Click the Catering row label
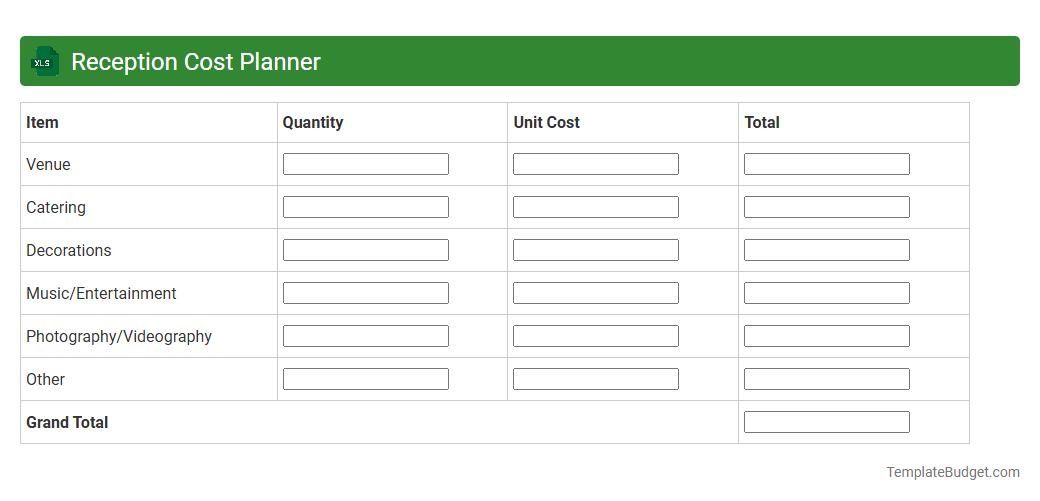 click(56, 208)
